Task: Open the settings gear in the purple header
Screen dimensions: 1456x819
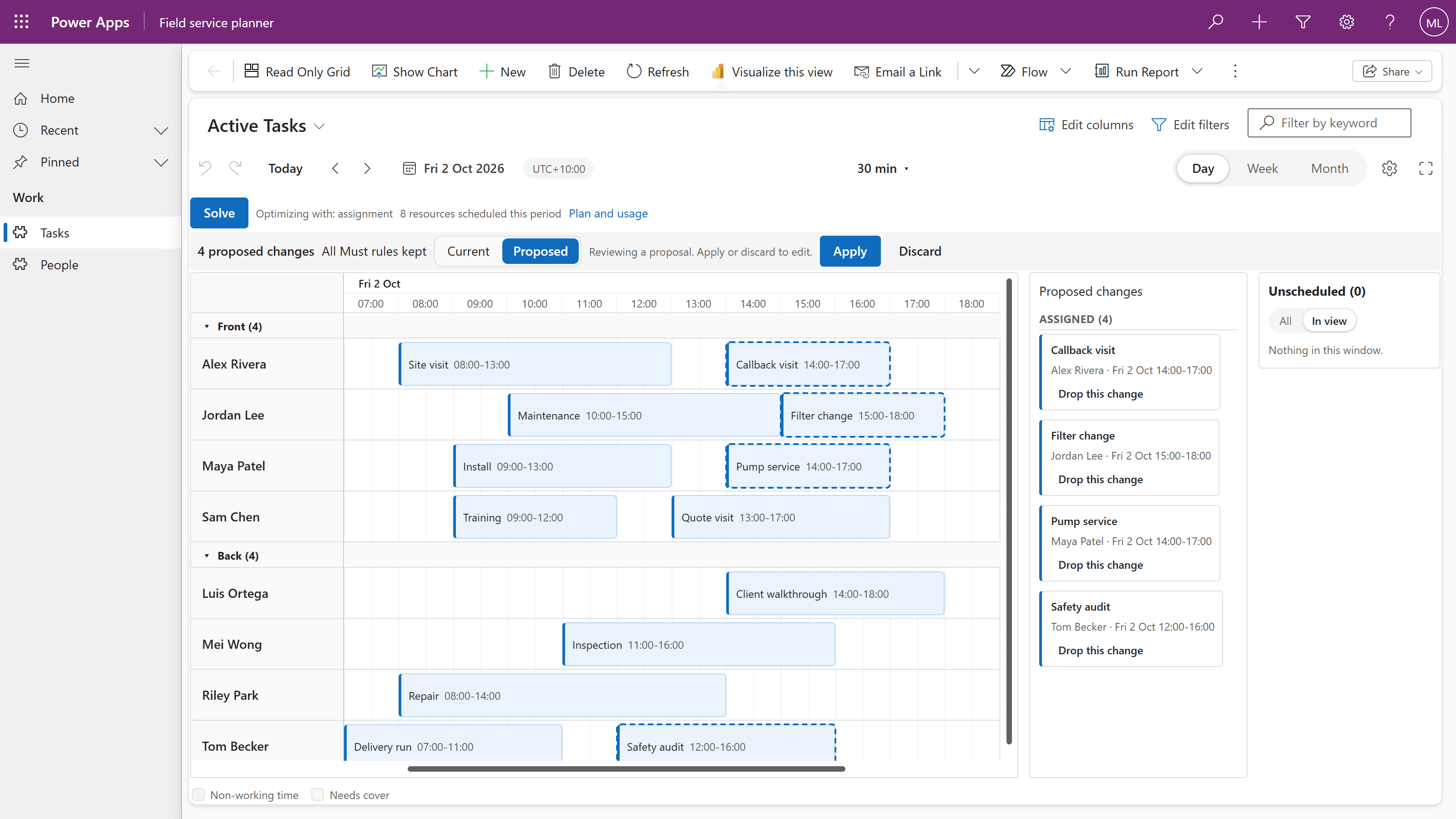Action: pos(1346,22)
